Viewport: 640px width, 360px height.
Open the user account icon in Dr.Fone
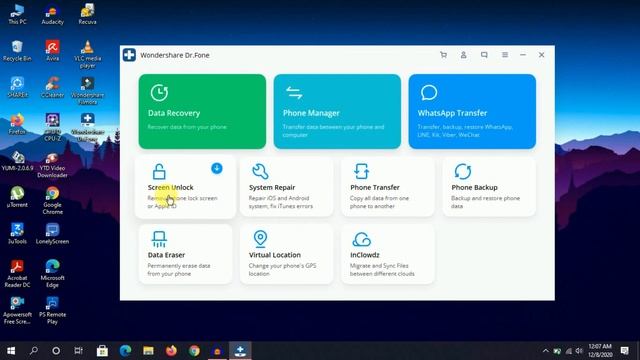(463, 55)
